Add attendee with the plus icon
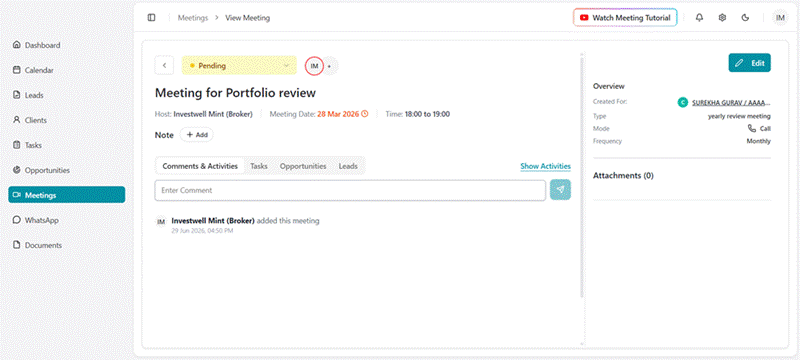Viewport: 800px width, 360px height. tap(330, 66)
